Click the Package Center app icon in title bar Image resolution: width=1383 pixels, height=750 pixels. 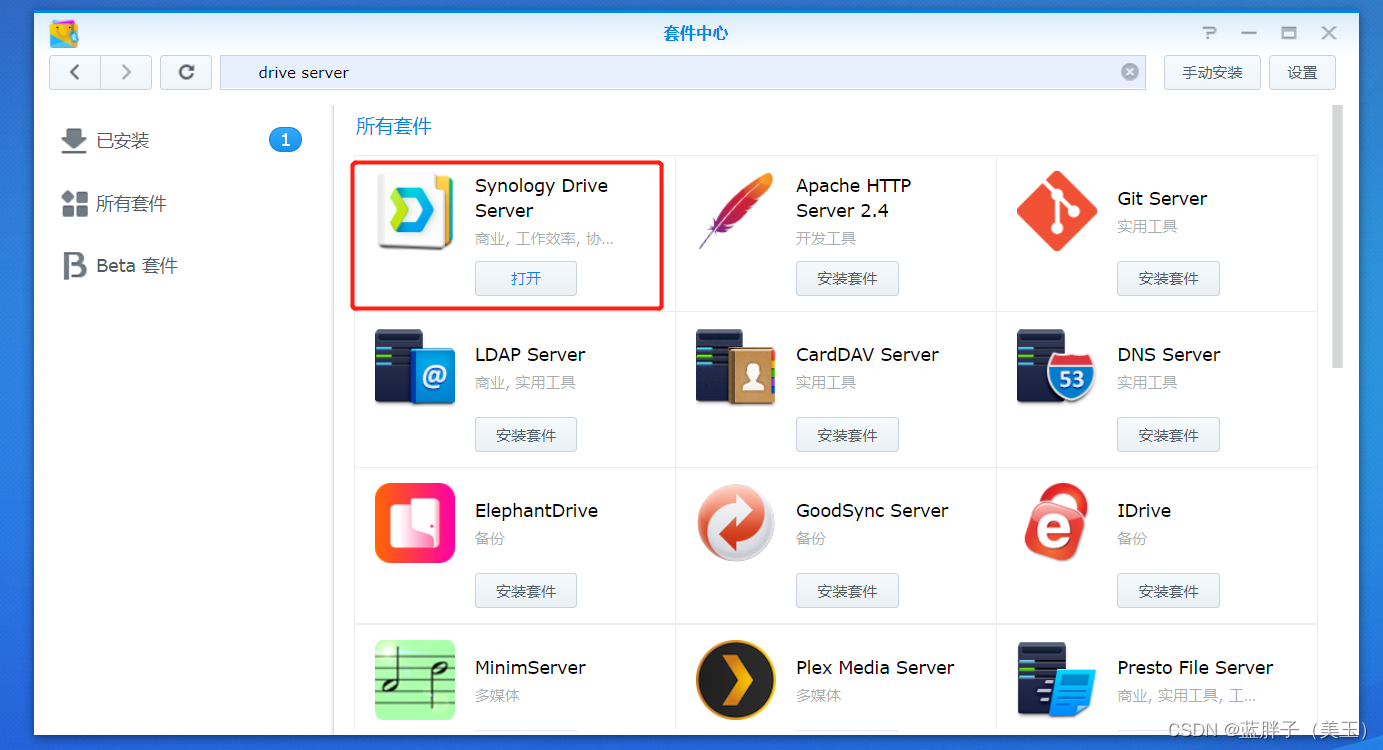[x=65, y=33]
